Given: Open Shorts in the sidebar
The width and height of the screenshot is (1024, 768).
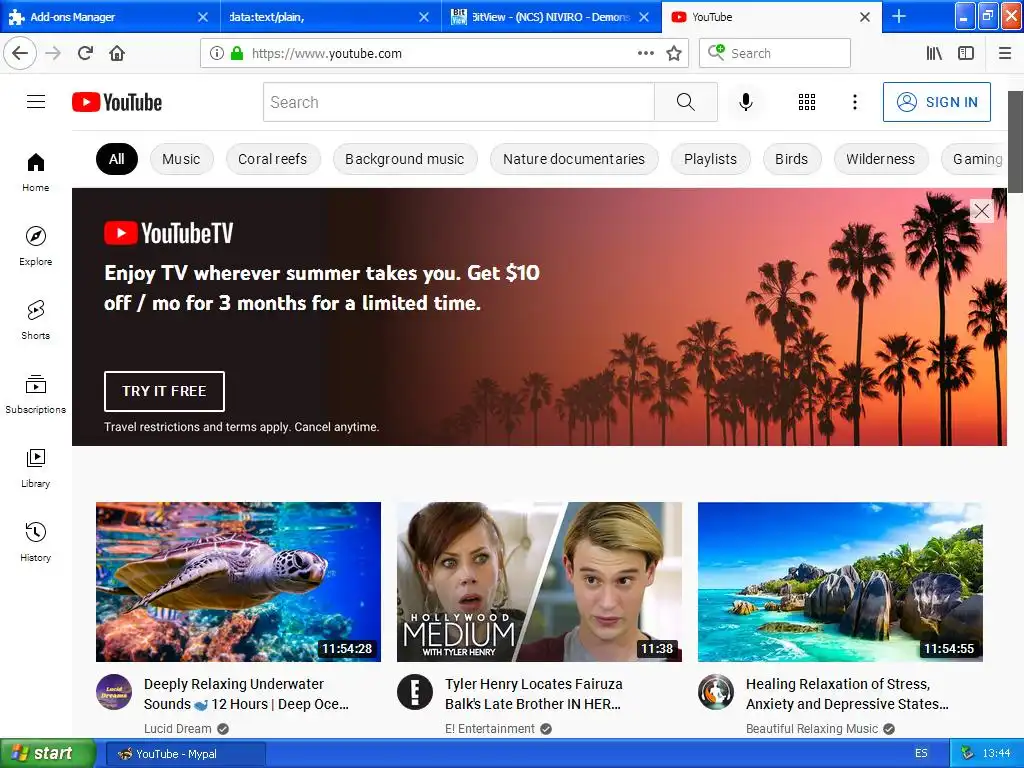Looking at the screenshot, I should [x=36, y=320].
